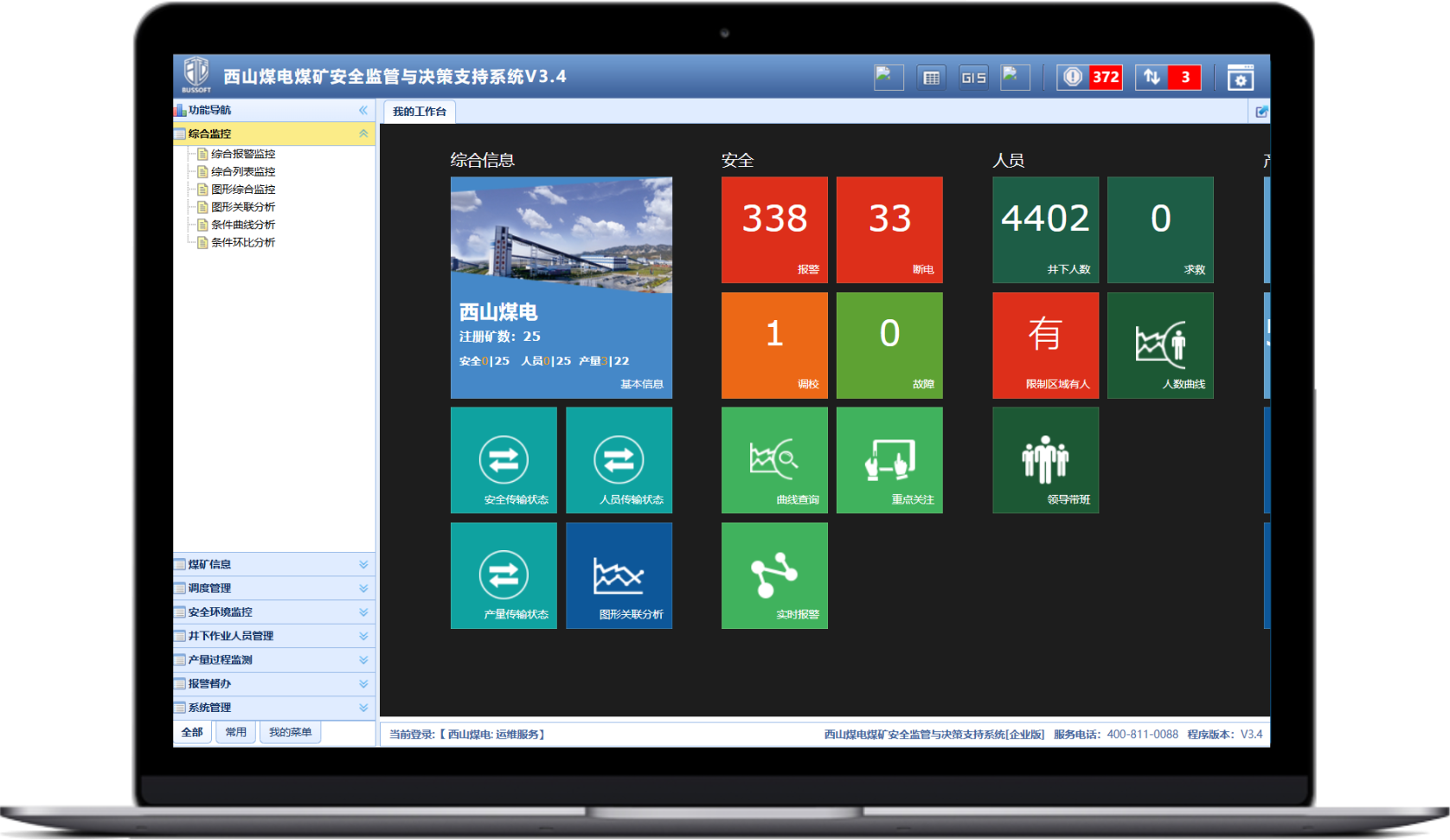1450x840 pixels.
Task: Switch to the 全部 menu tab
Action: click(x=192, y=732)
